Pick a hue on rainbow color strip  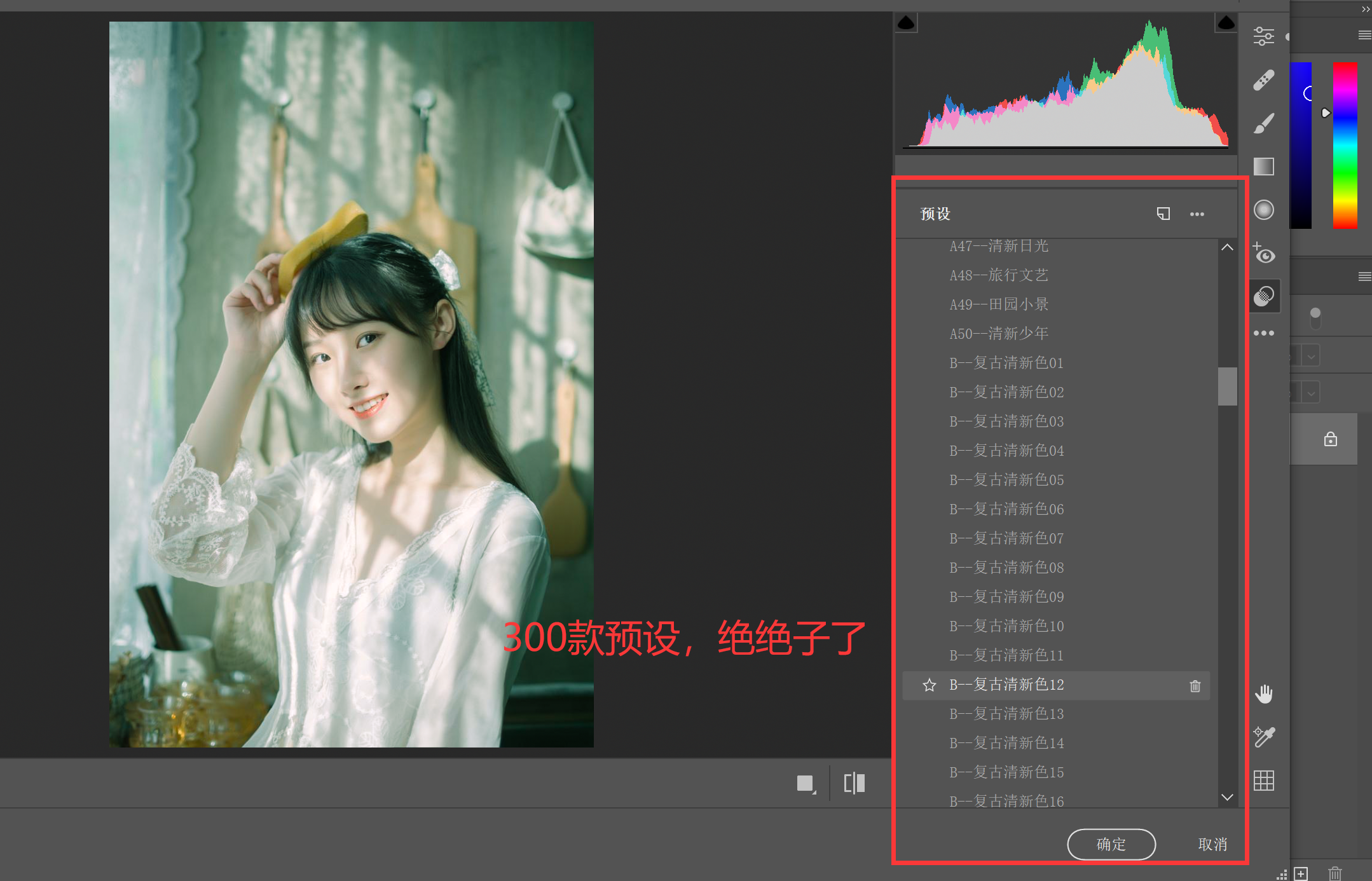coord(1345,145)
